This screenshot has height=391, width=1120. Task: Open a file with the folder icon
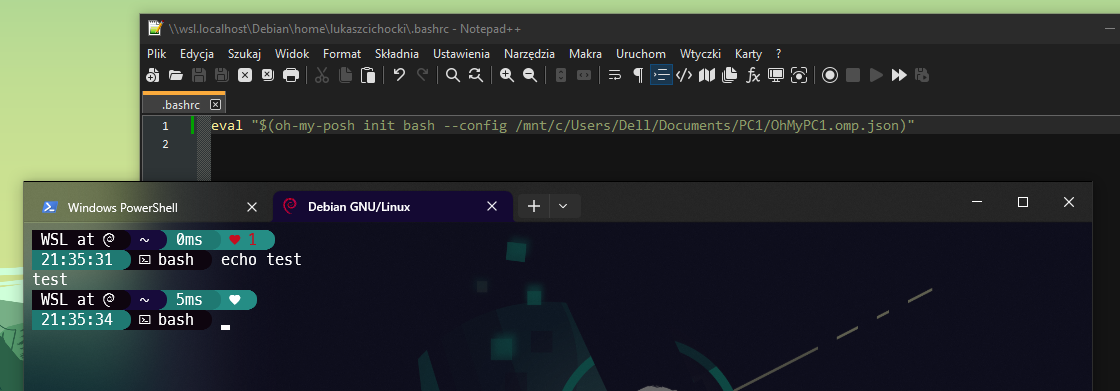pyautogui.click(x=176, y=75)
